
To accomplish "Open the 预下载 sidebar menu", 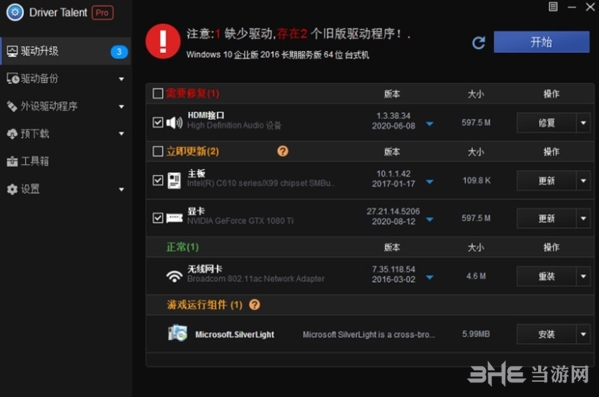I will click(x=66, y=134).
